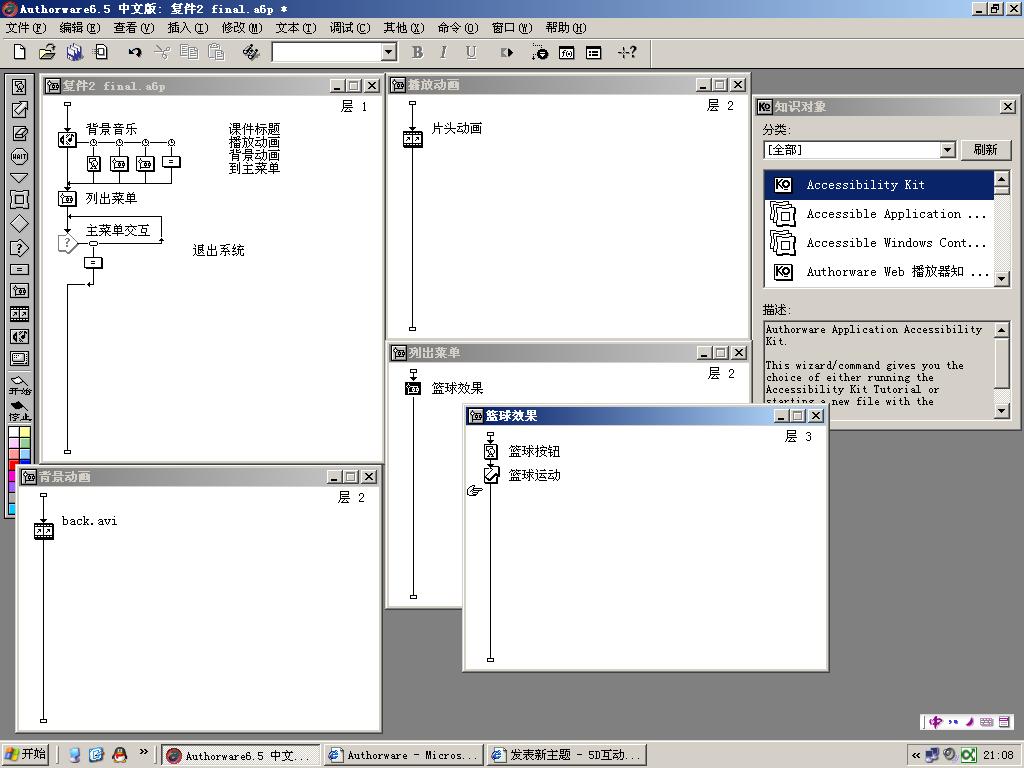1024x768 pixels.
Task: Click the help pointer toolbar icon
Action: (627, 52)
